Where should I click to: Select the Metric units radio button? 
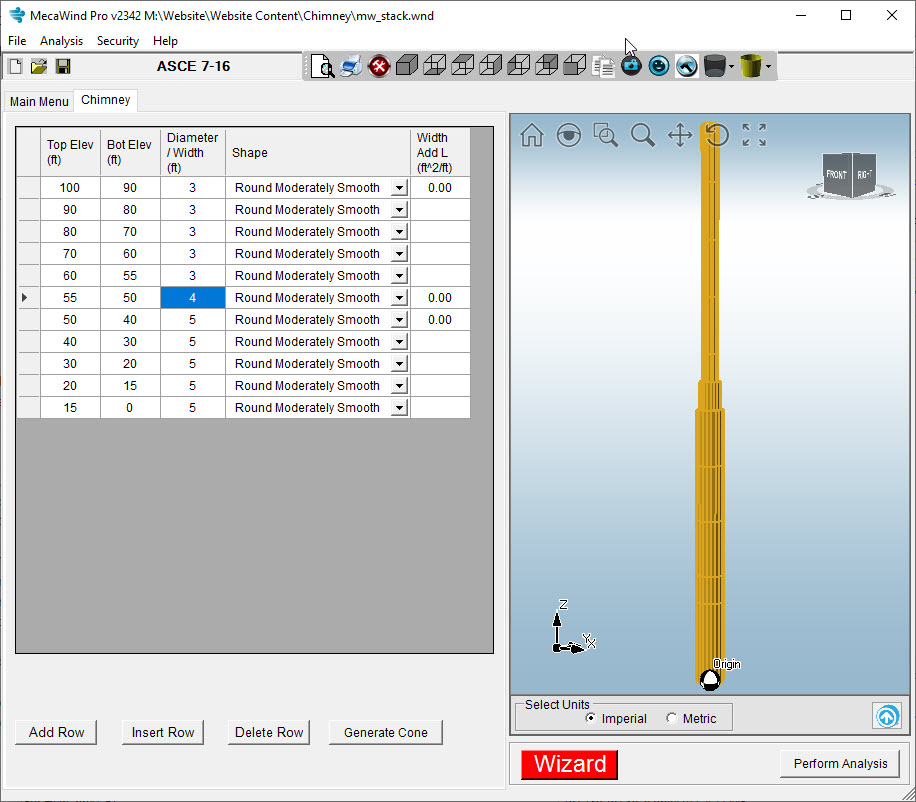click(672, 718)
